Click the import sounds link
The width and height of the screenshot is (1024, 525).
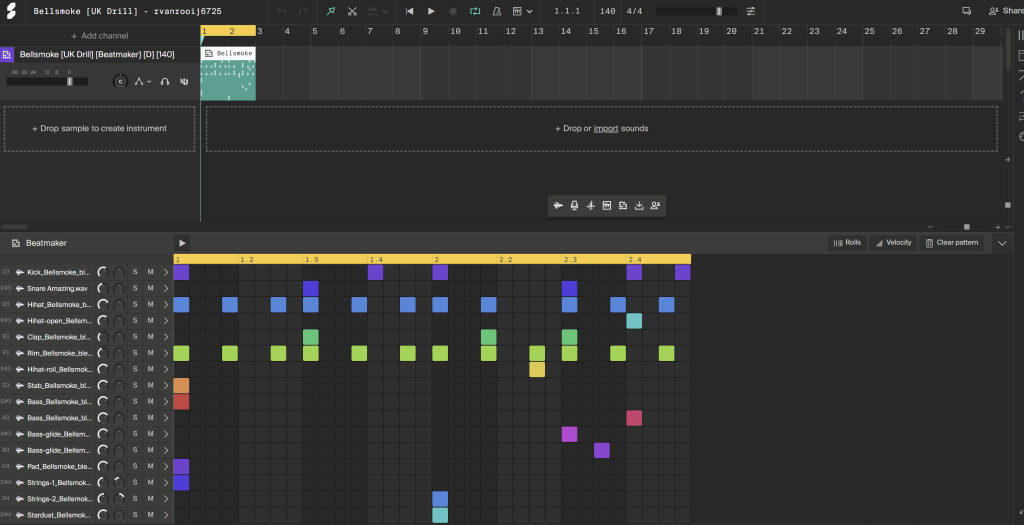click(606, 129)
